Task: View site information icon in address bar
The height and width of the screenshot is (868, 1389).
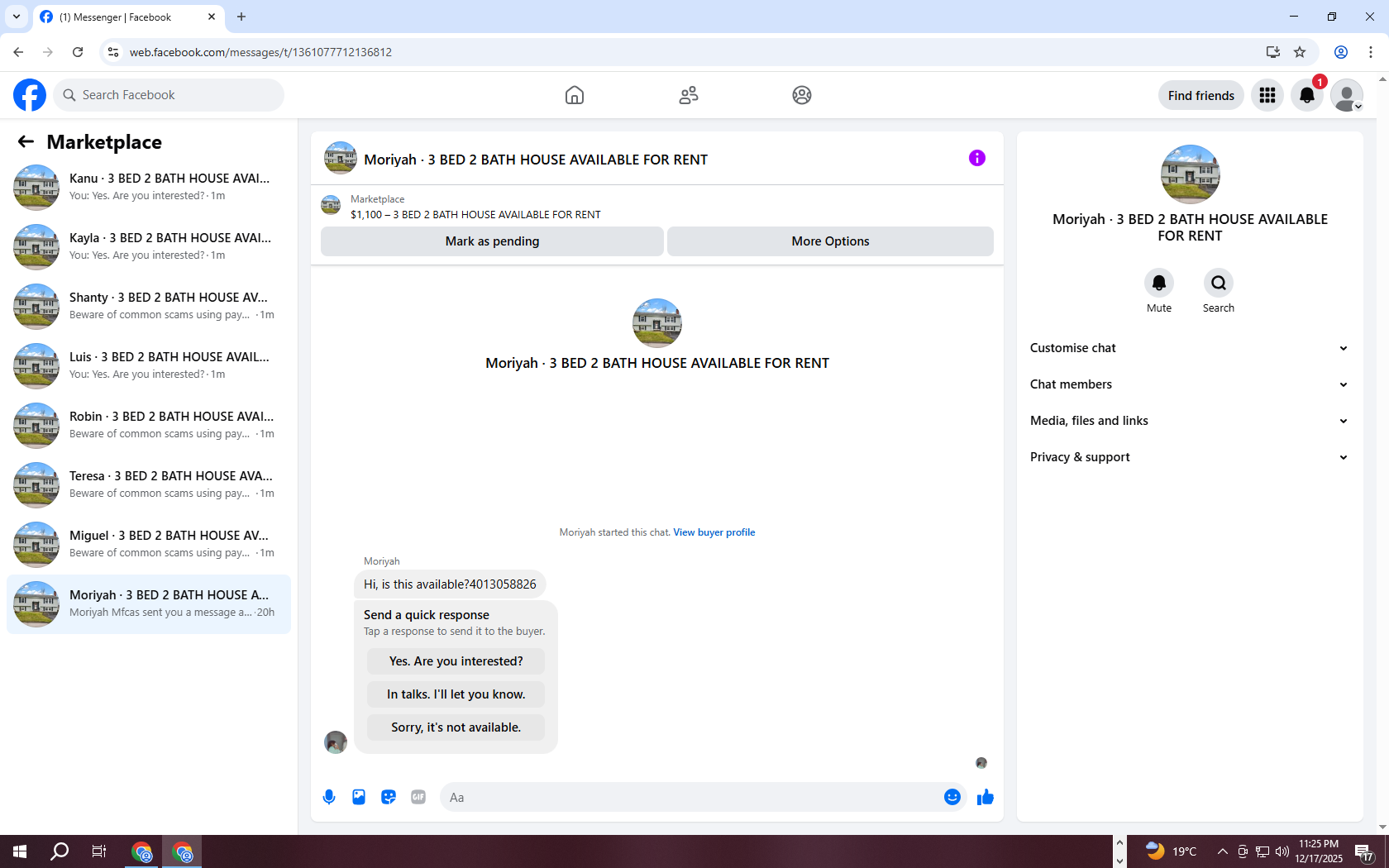Action: tap(113, 52)
